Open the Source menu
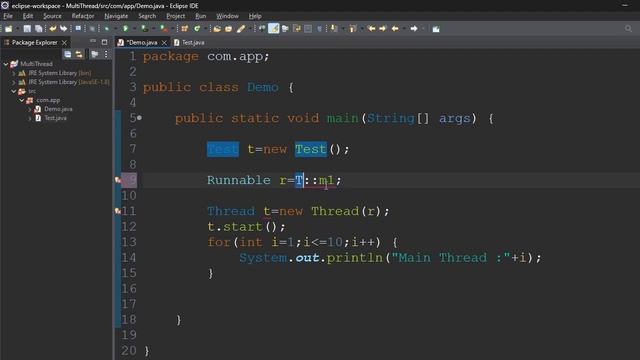The height and width of the screenshot is (360, 640). point(52,16)
